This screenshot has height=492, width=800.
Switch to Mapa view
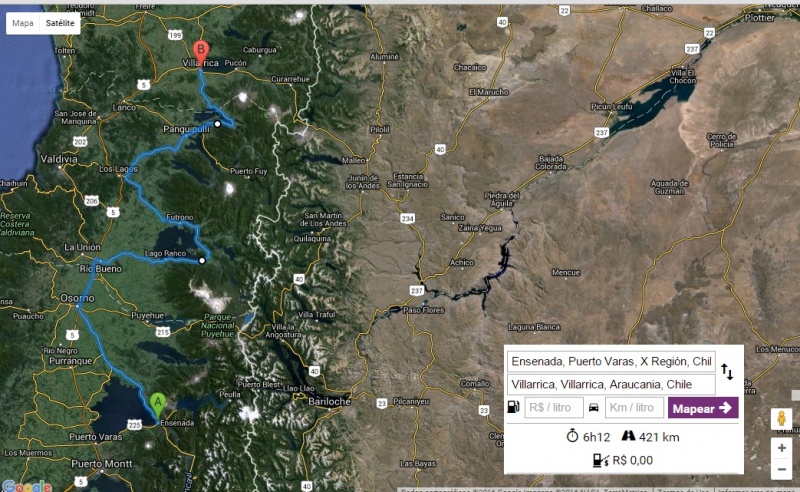[22, 23]
